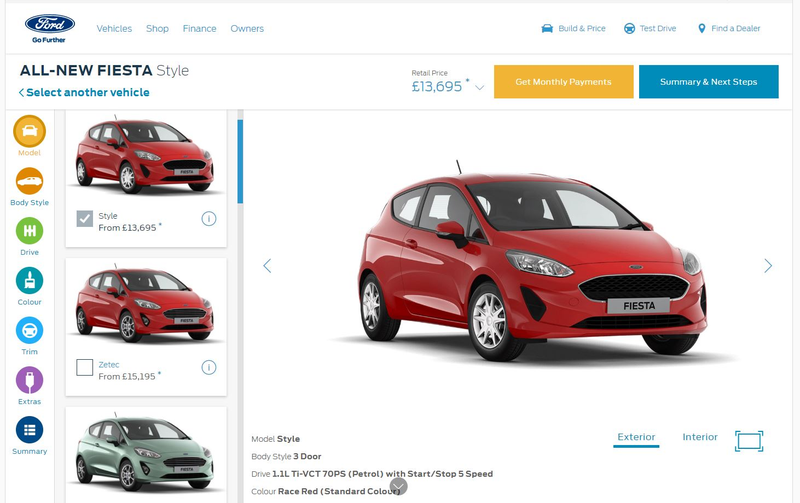This screenshot has width=800, height=503.
Task: Open the Vehicles menu
Action: (x=114, y=29)
